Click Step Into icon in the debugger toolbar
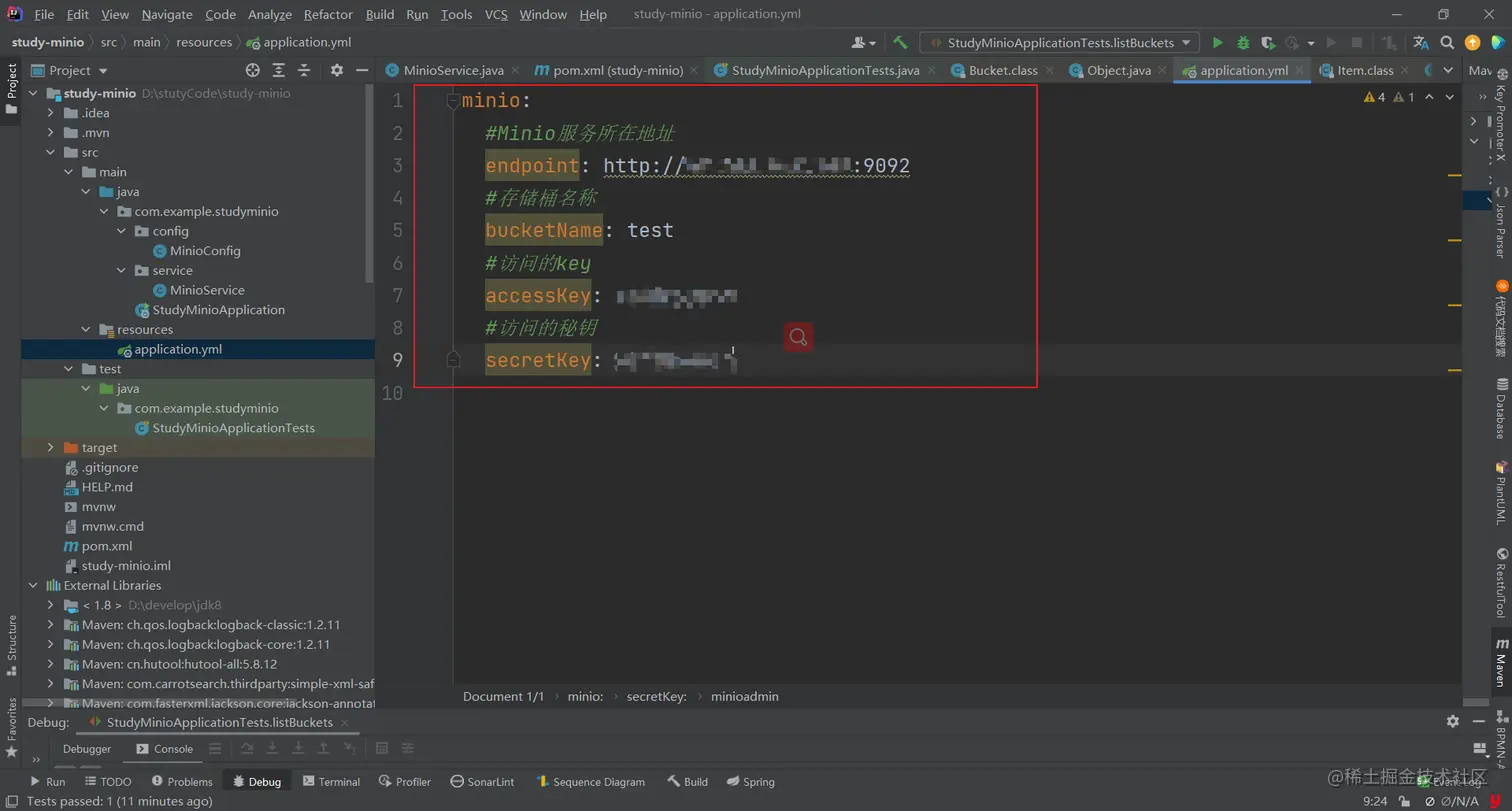The height and width of the screenshot is (811, 1512). (x=273, y=748)
